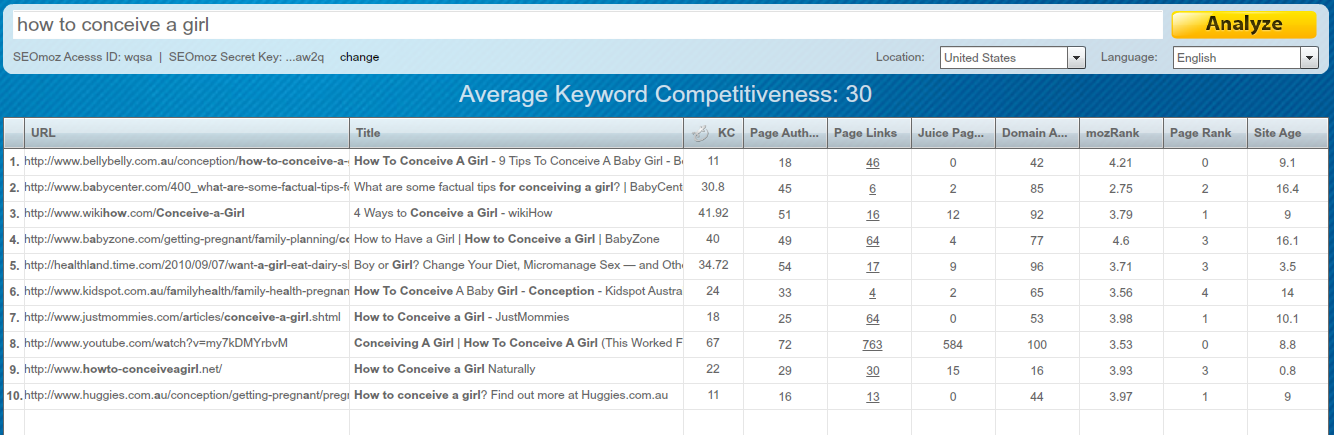The image size is (1334, 435).
Task: Open page links count 46 for bellybelly
Action: point(873,162)
